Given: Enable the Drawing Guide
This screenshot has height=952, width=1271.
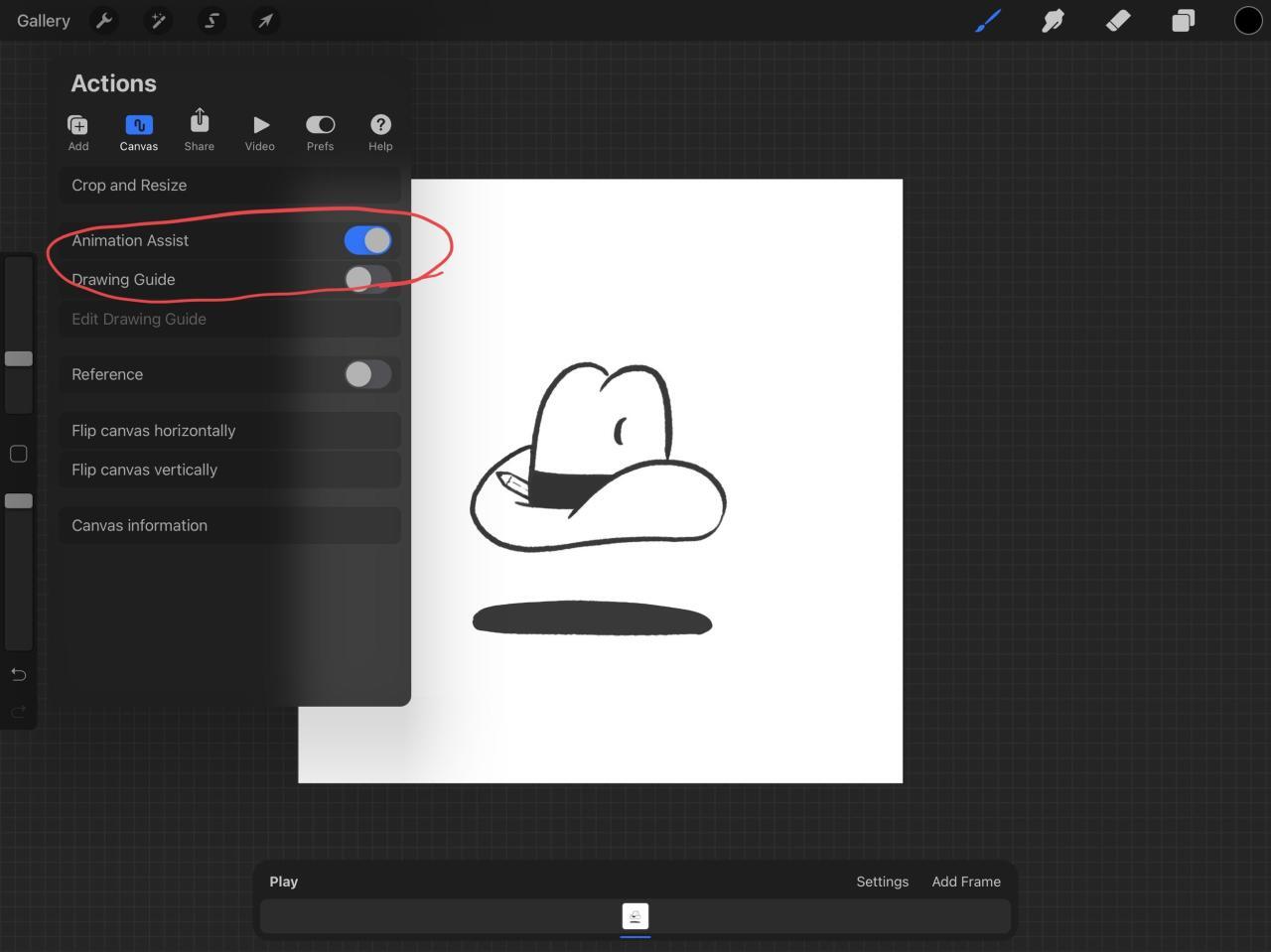Looking at the screenshot, I should pyautogui.click(x=367, y=279).
